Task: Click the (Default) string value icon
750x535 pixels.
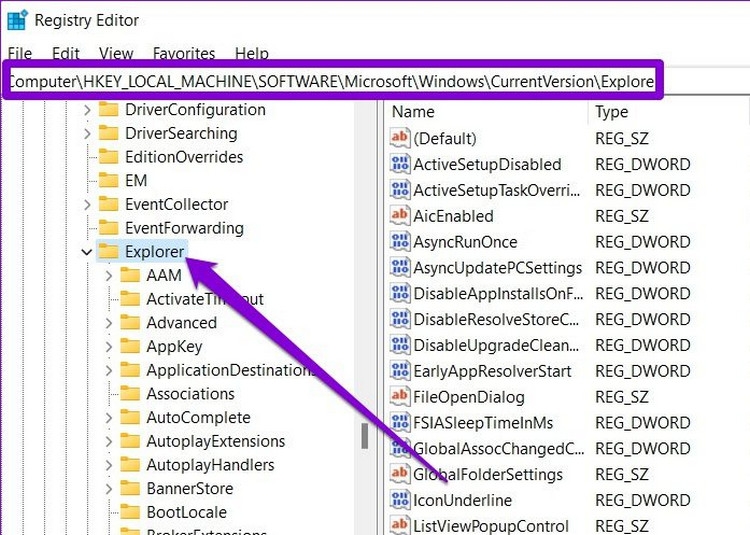Action: (400, 138)
